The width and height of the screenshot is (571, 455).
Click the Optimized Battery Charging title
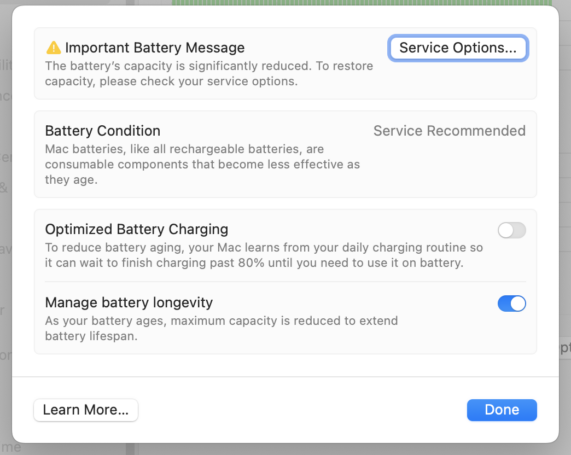tap(137, 229)
